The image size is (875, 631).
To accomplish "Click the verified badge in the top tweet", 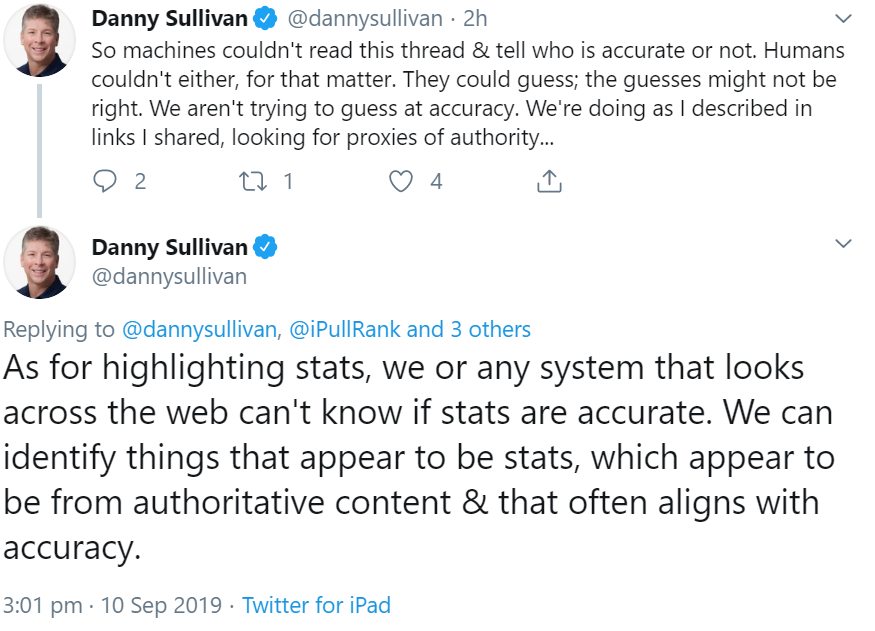I will (x=265, y=17).
